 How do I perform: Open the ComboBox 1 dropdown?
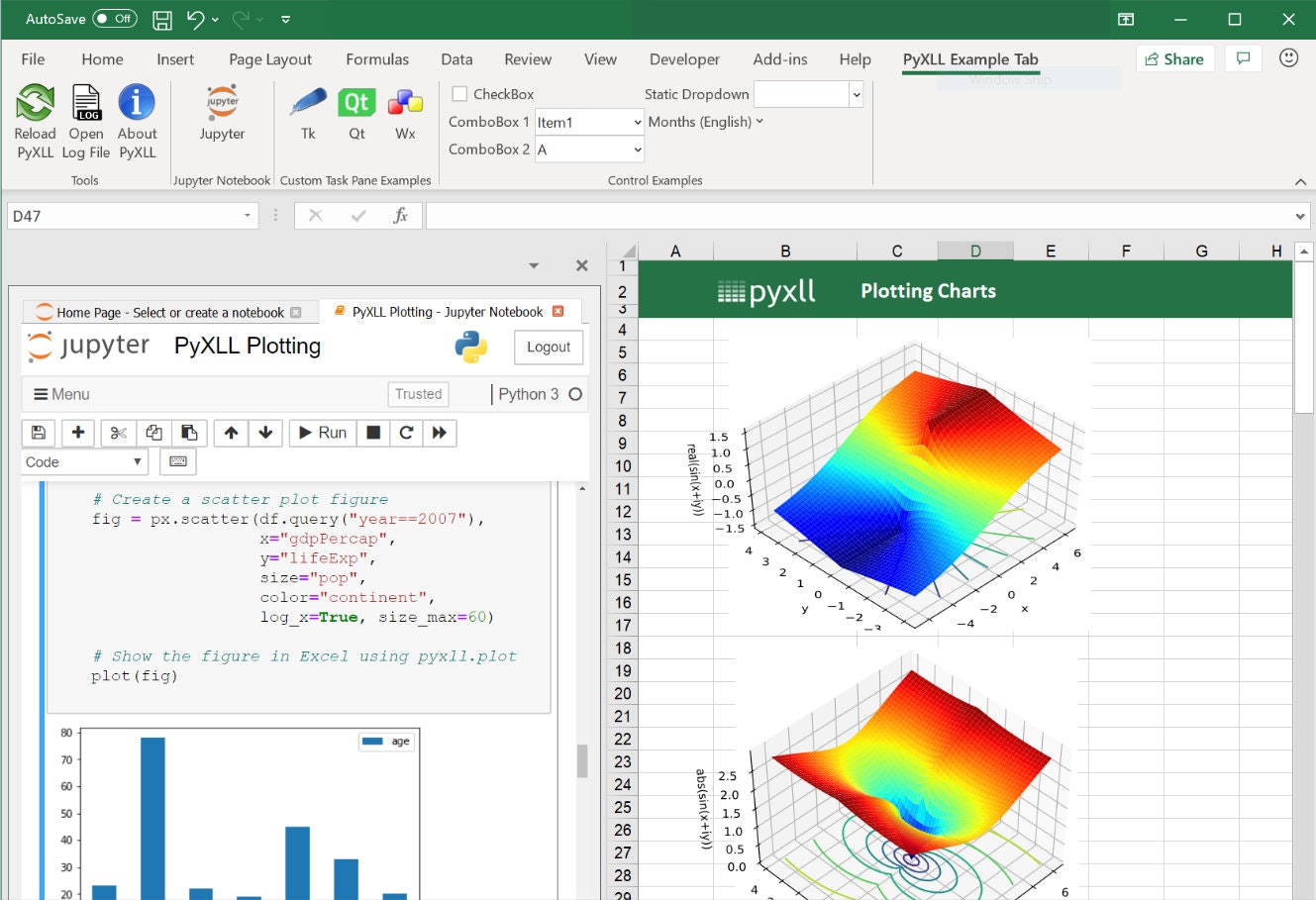click(638, 122)
